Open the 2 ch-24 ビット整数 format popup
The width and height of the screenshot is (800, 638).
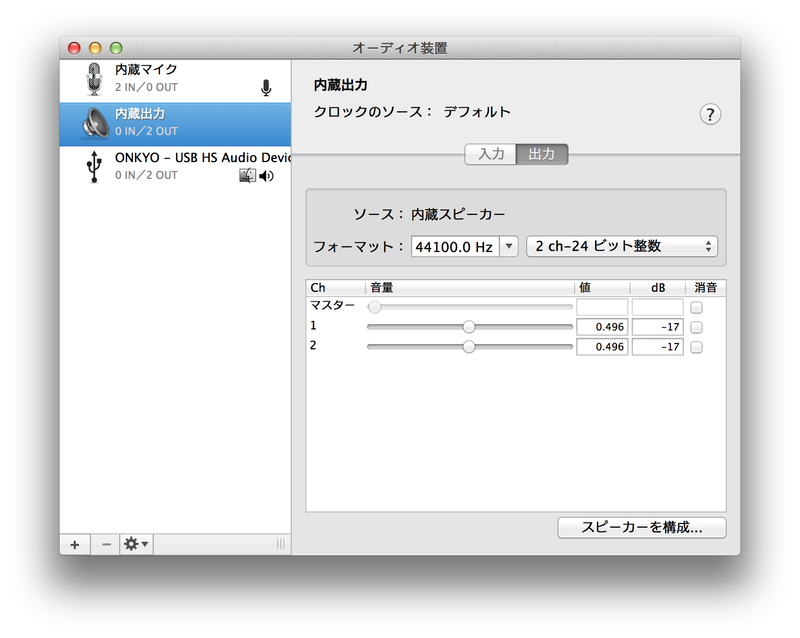click(621, 247)
